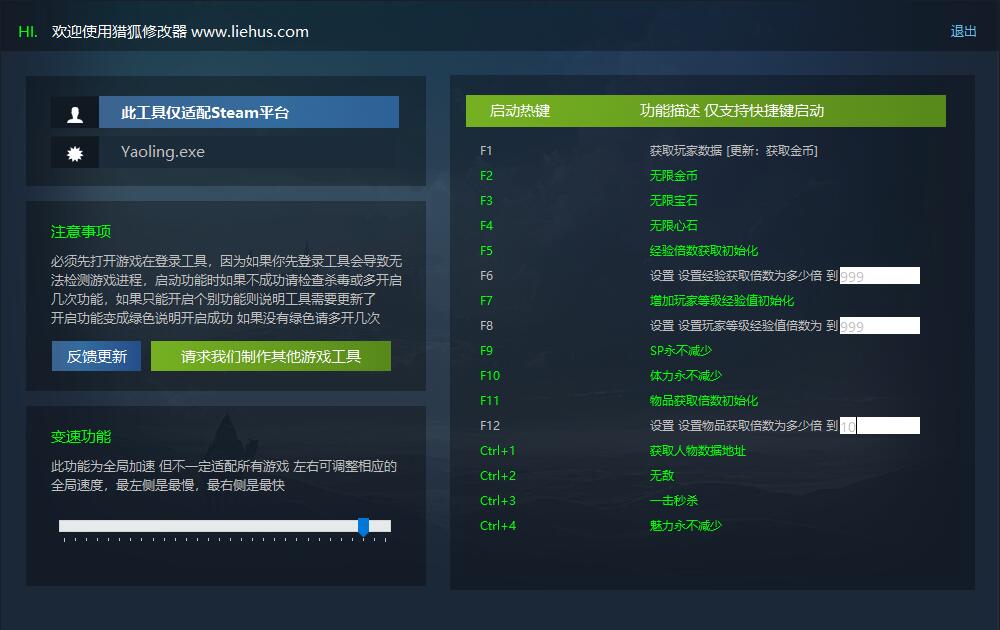The image size is (1000, 630).
Task: Click 物品获取倍数初始化 entry
Action: pyautogui.click(x=703, y=400)
